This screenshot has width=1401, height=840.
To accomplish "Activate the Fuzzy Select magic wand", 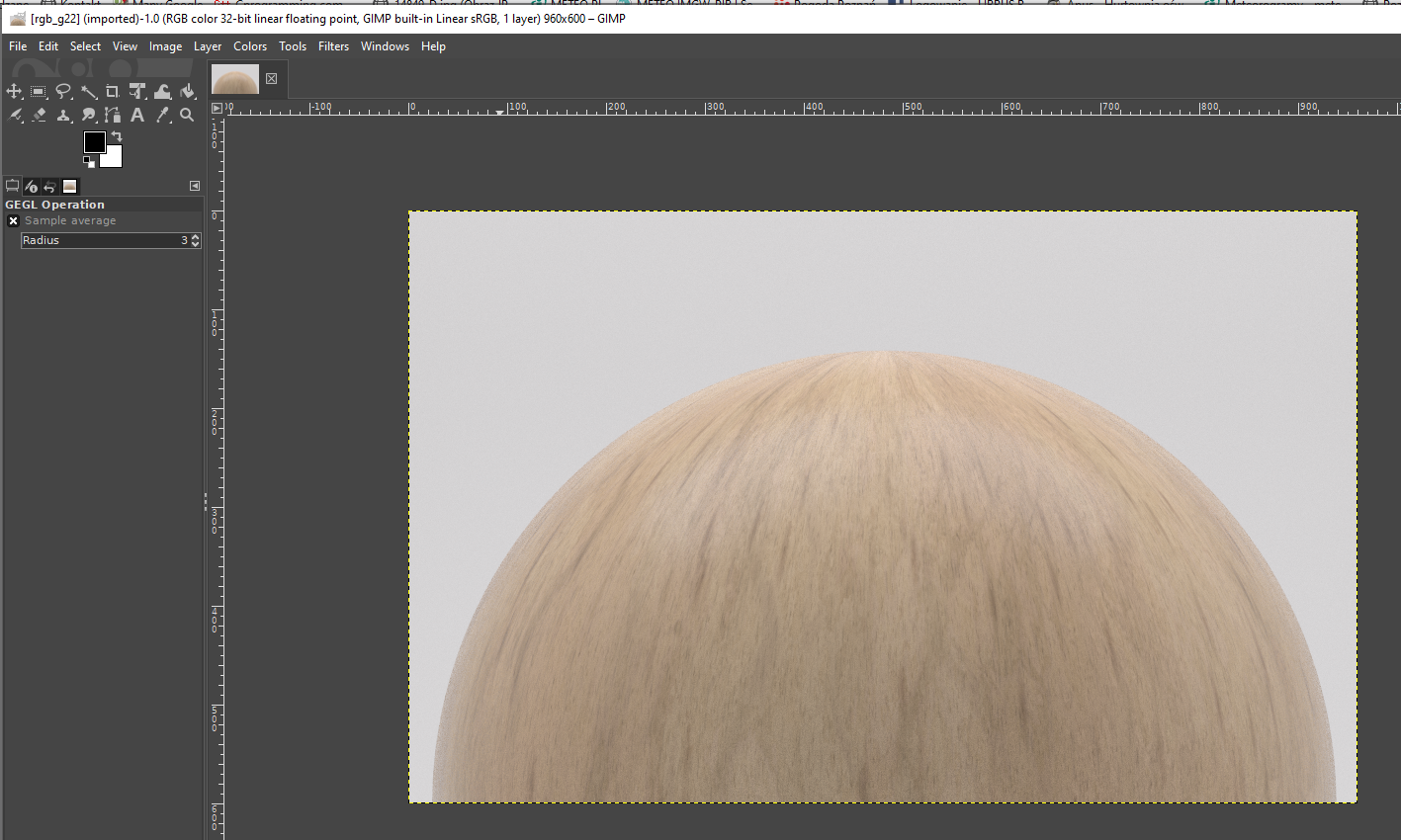I will (88, 92).
